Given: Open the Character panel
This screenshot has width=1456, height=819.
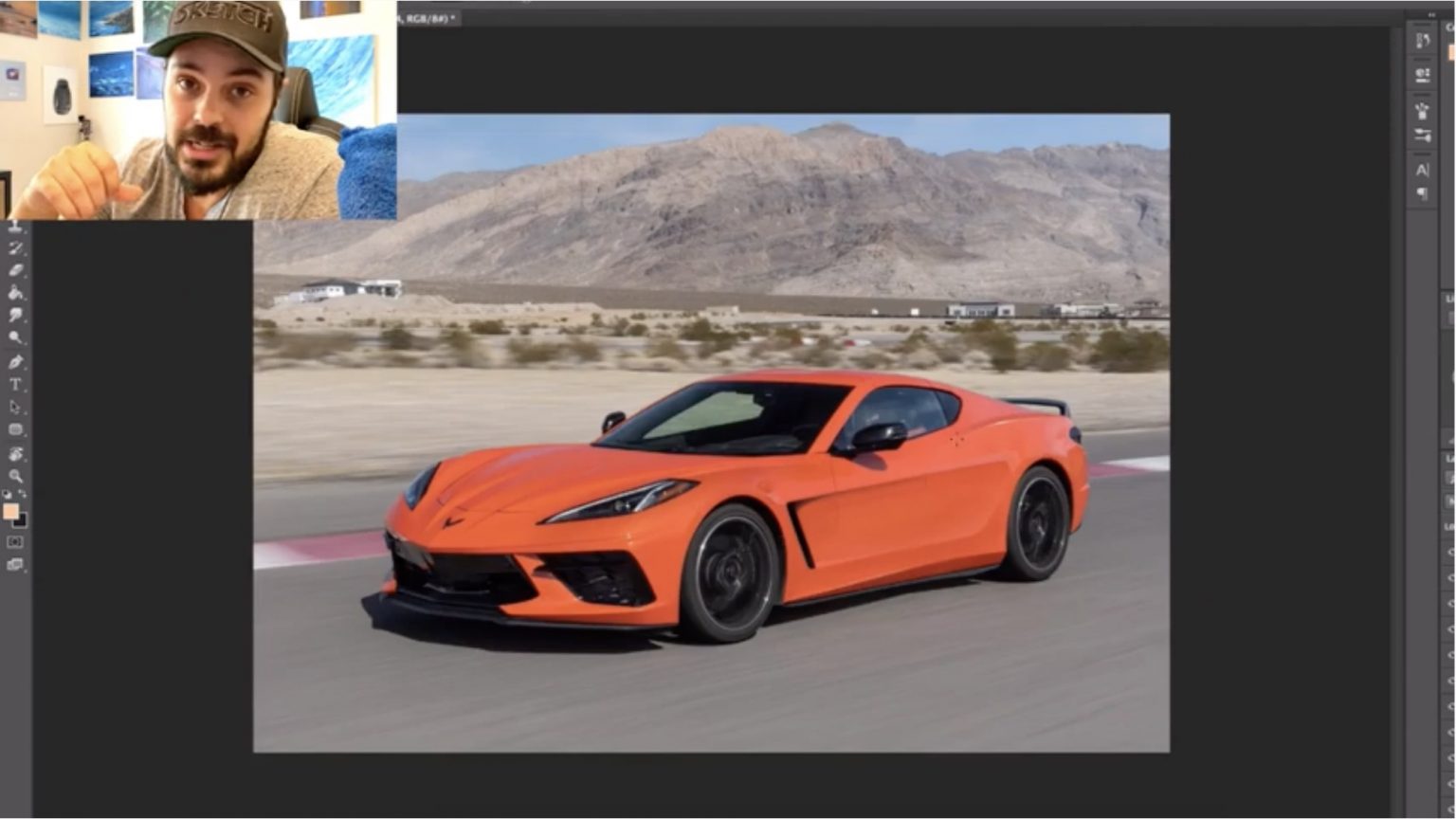Looking at the screenshot, I should (x=1423, y=171).
